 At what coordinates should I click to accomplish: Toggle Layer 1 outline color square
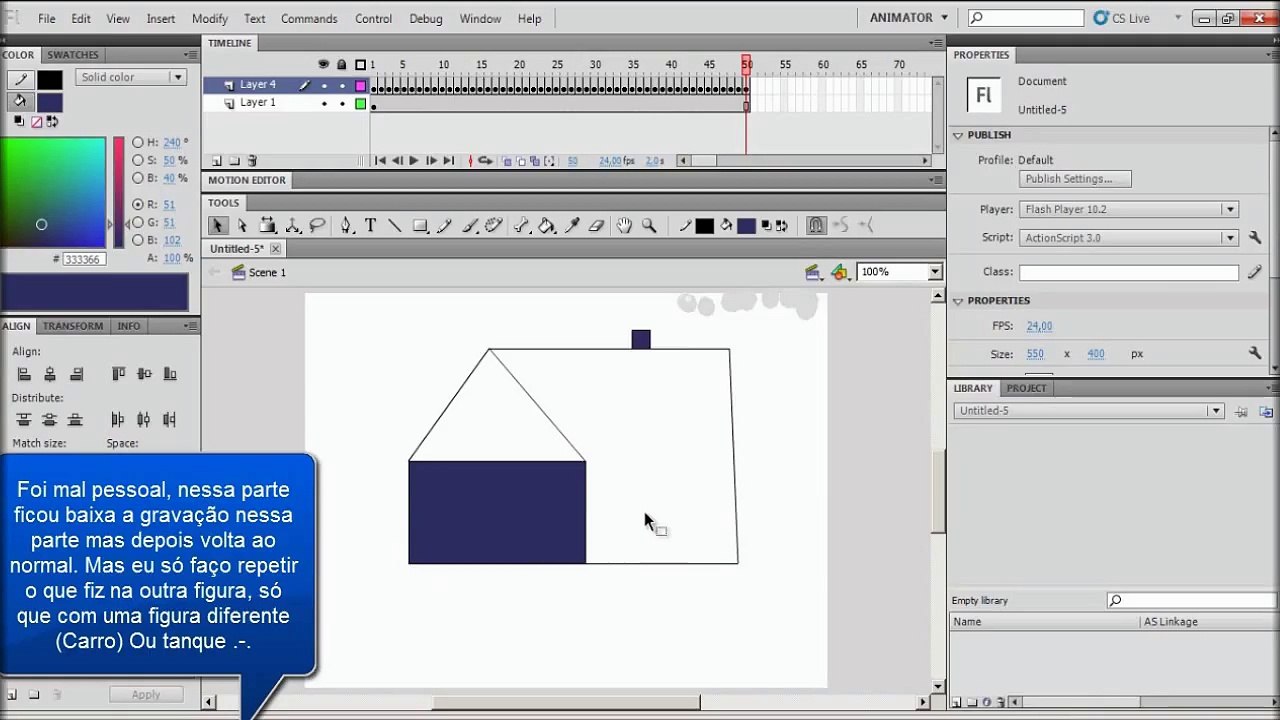click(x=361, y=103)
